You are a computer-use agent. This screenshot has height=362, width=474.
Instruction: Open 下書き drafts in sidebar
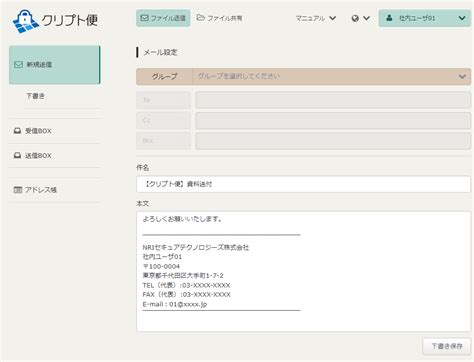(35, 96)
